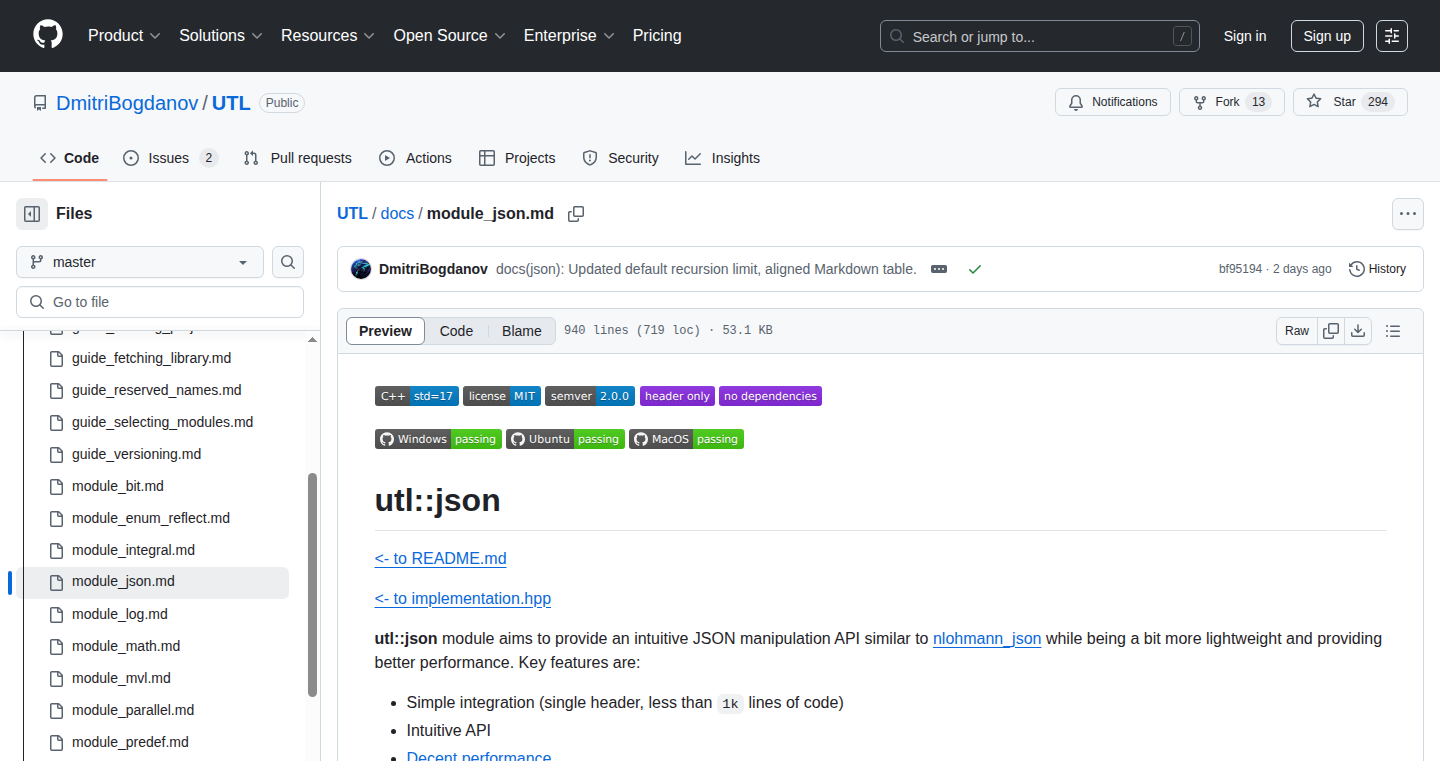Open the nlohmann_json link

click(x=987, y=638)
